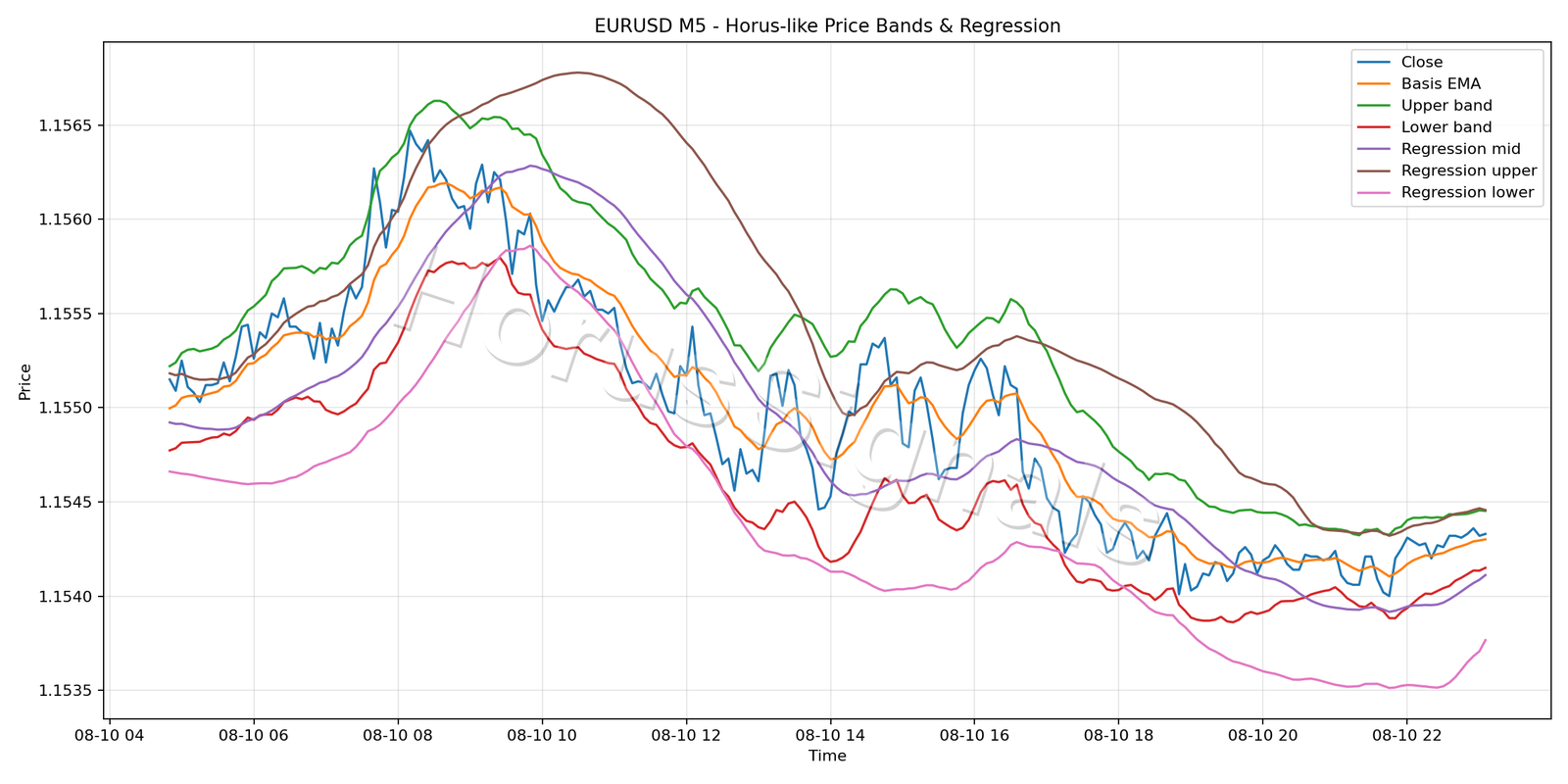The width and height of the screenshot is (1568, 784).
Task: Select the 'Regression upper' legend entry
Action: (x=1469, y=171)
